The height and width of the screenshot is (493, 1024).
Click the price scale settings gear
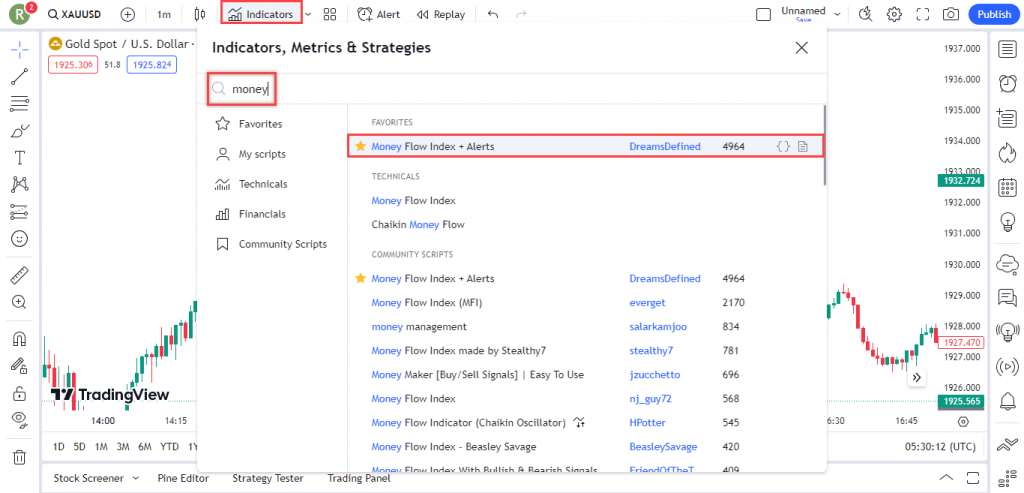963,421
